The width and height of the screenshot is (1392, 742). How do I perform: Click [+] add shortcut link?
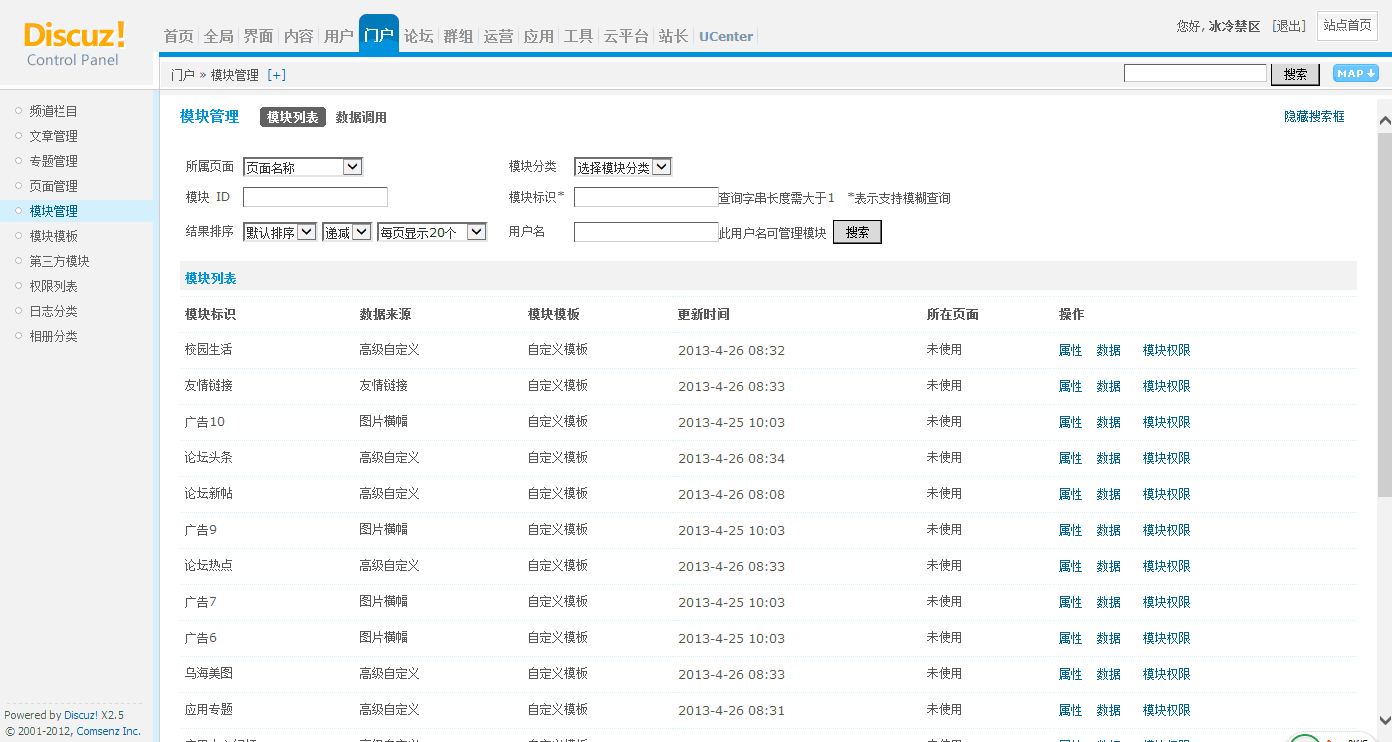(277, 75)
